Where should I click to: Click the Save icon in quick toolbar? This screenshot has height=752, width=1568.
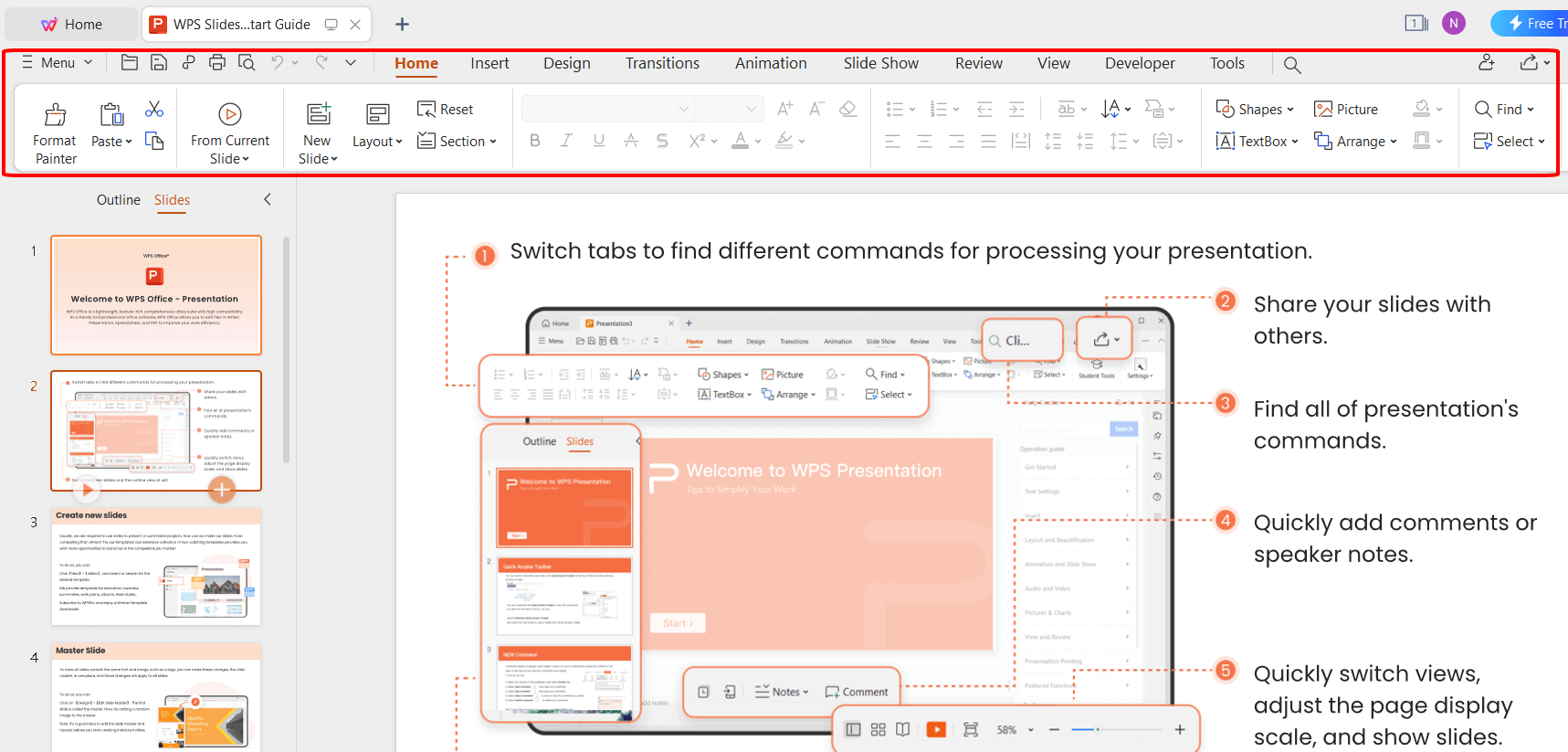point(159,62)
